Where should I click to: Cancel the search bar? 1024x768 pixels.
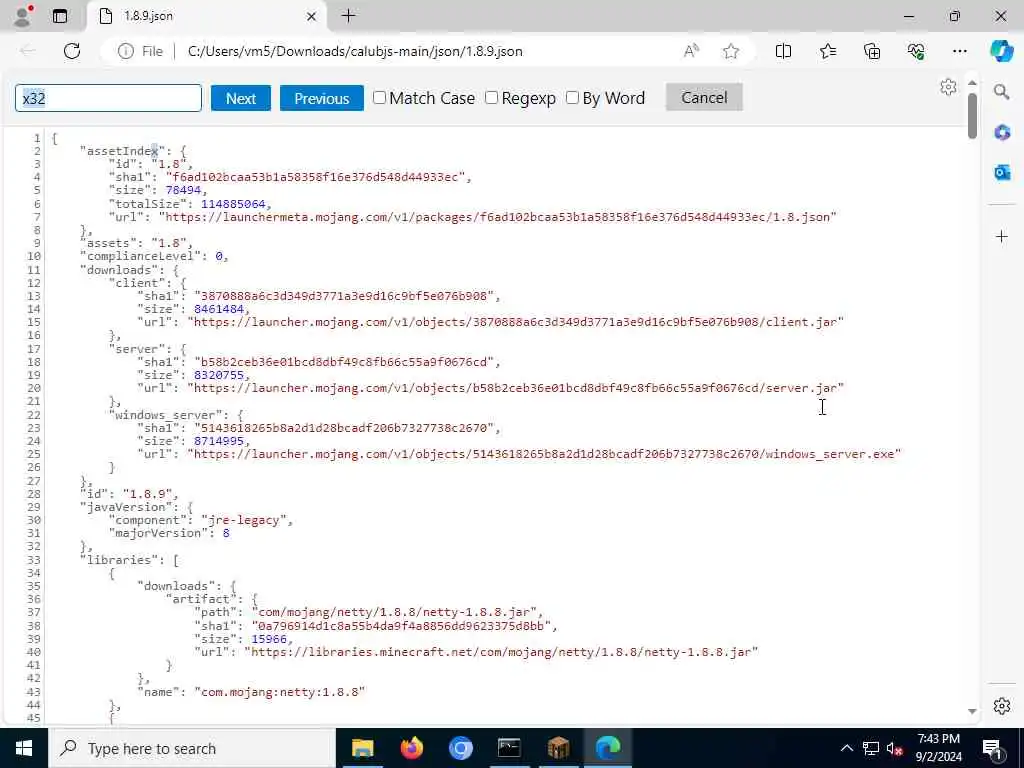(704, 97)
